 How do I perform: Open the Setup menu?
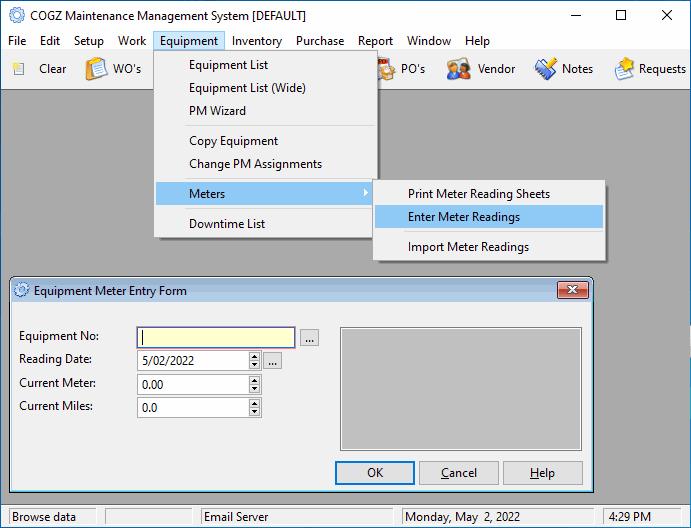(89, 41)
